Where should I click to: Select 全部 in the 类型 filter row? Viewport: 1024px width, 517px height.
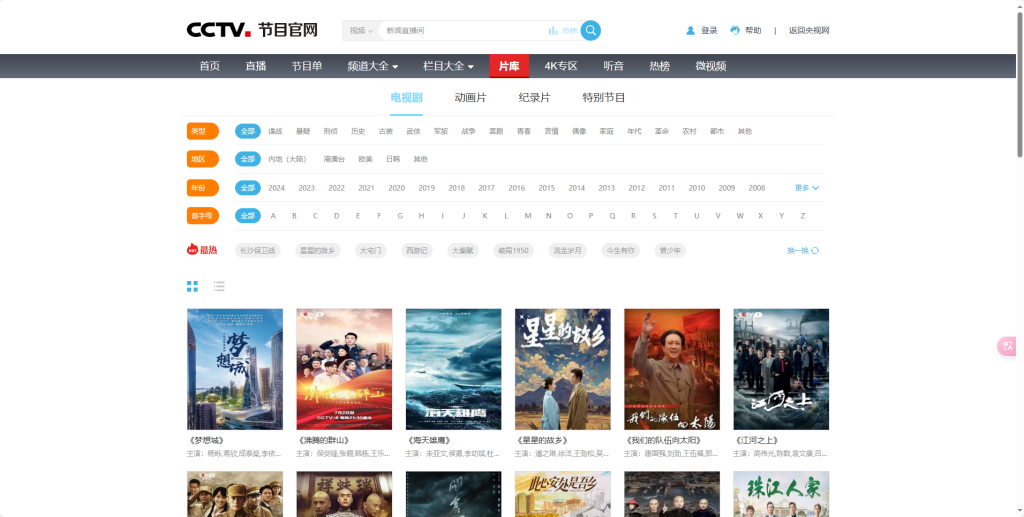(x=248, y=131)
